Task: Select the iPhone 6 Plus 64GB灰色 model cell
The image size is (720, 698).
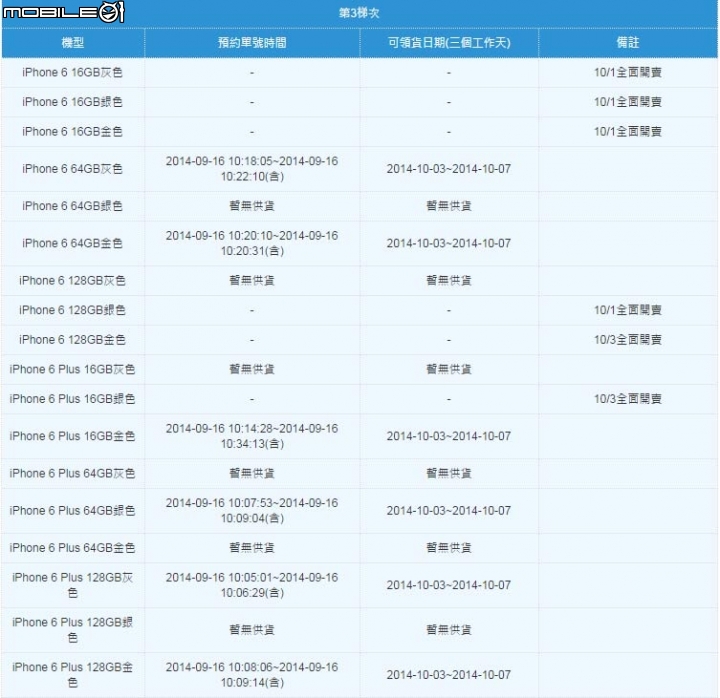Action: coord(73,473)
